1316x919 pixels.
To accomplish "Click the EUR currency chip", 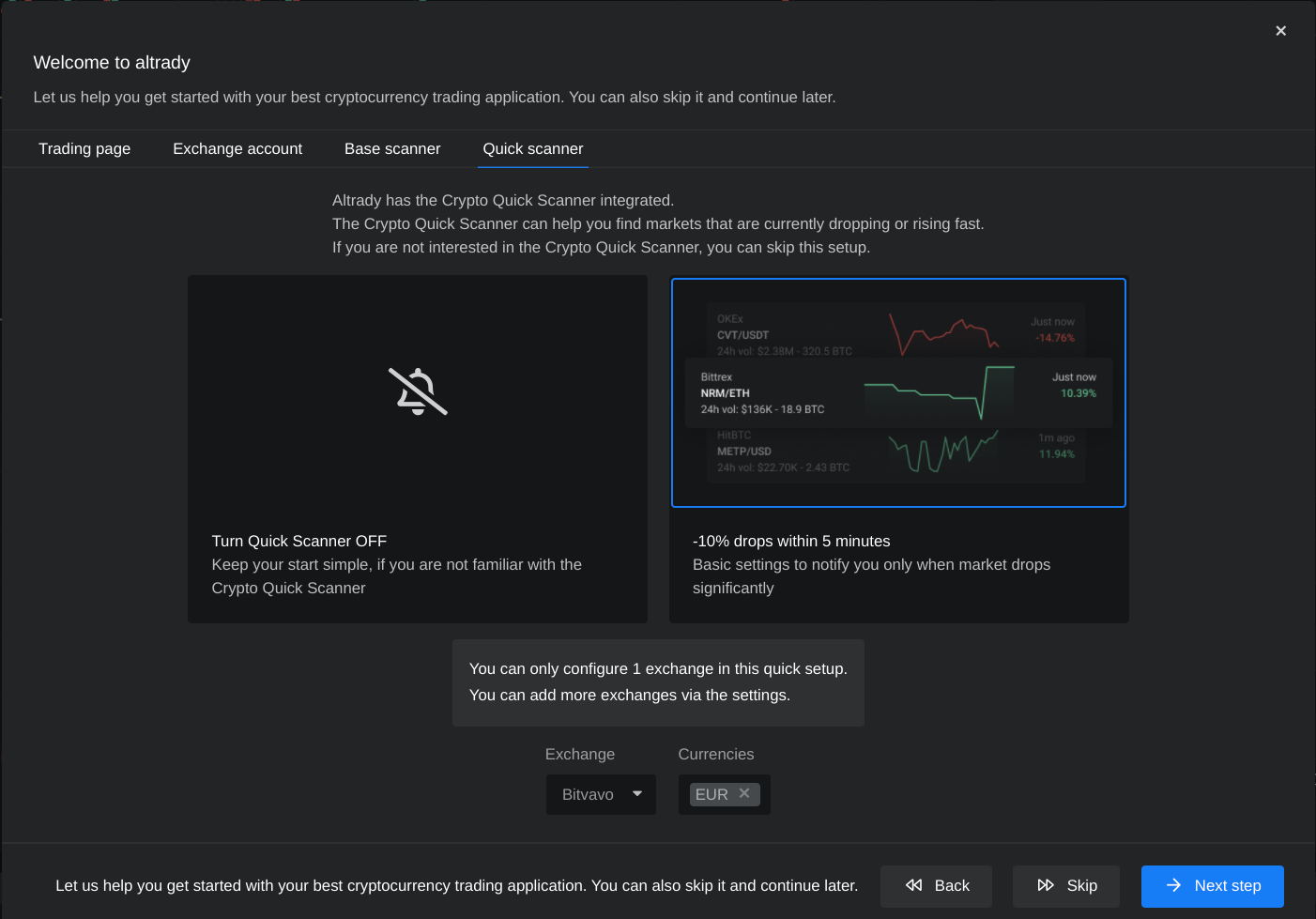I will point(724,794).
